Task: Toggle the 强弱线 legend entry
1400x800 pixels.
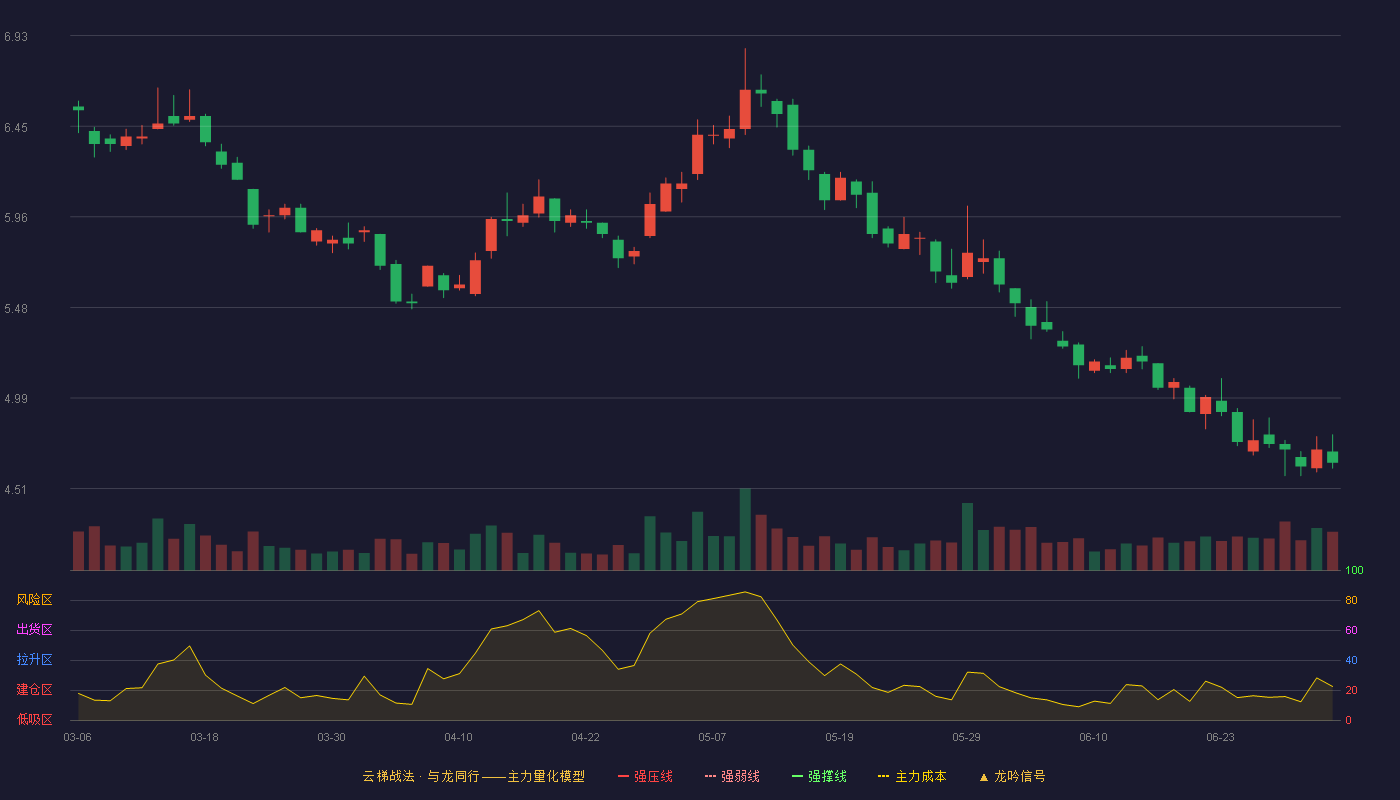Action: [x=732, y=776]
